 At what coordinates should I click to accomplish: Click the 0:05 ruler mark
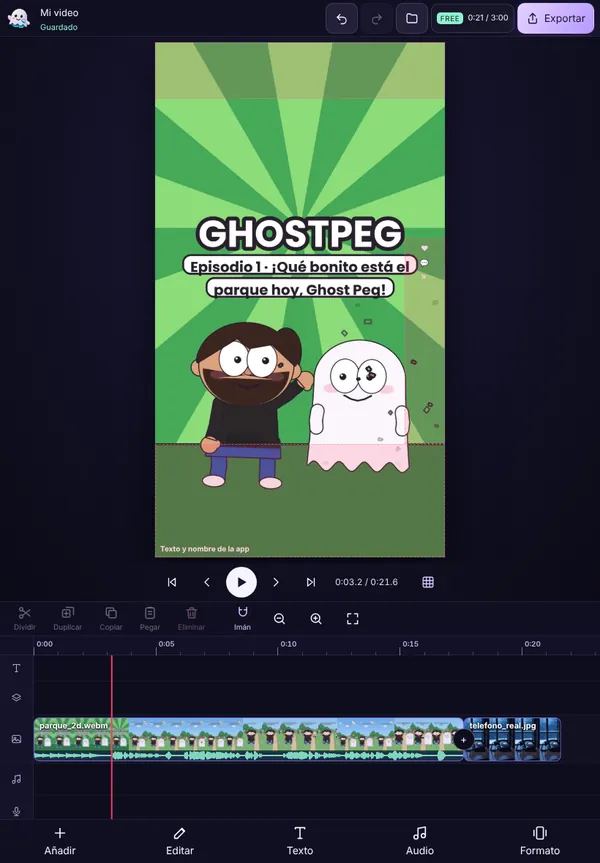[166, 644]
